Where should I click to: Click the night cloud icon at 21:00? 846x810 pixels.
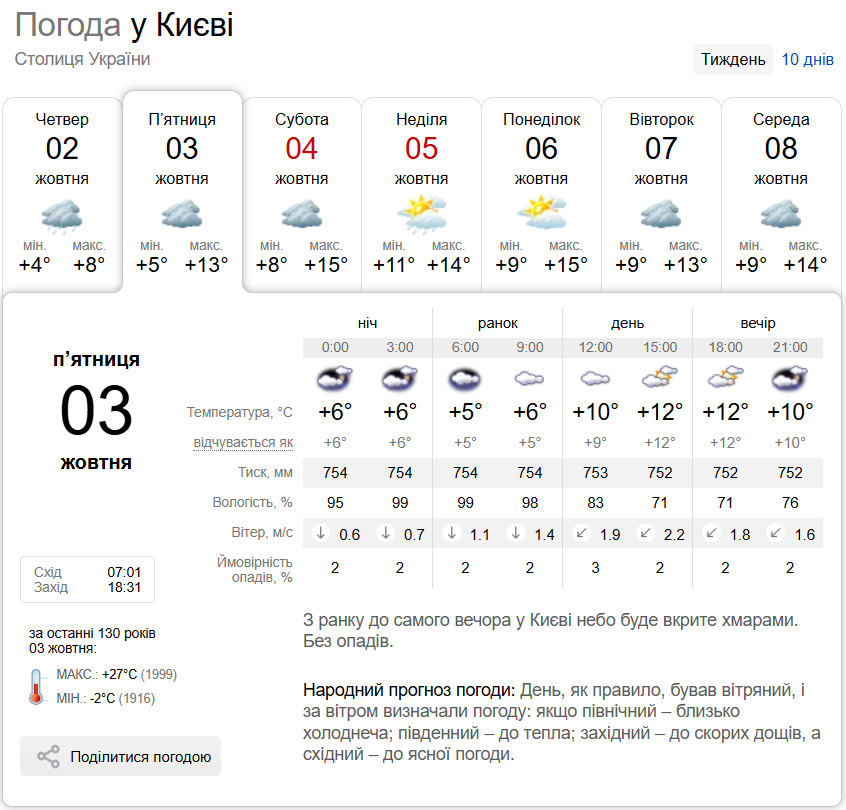point(791,379)
